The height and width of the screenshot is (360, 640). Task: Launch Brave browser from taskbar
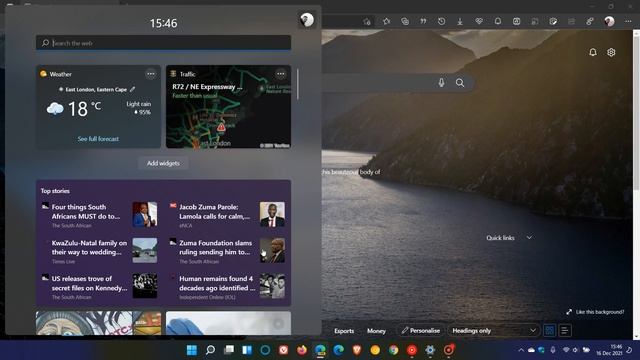(x=357, y=350)
